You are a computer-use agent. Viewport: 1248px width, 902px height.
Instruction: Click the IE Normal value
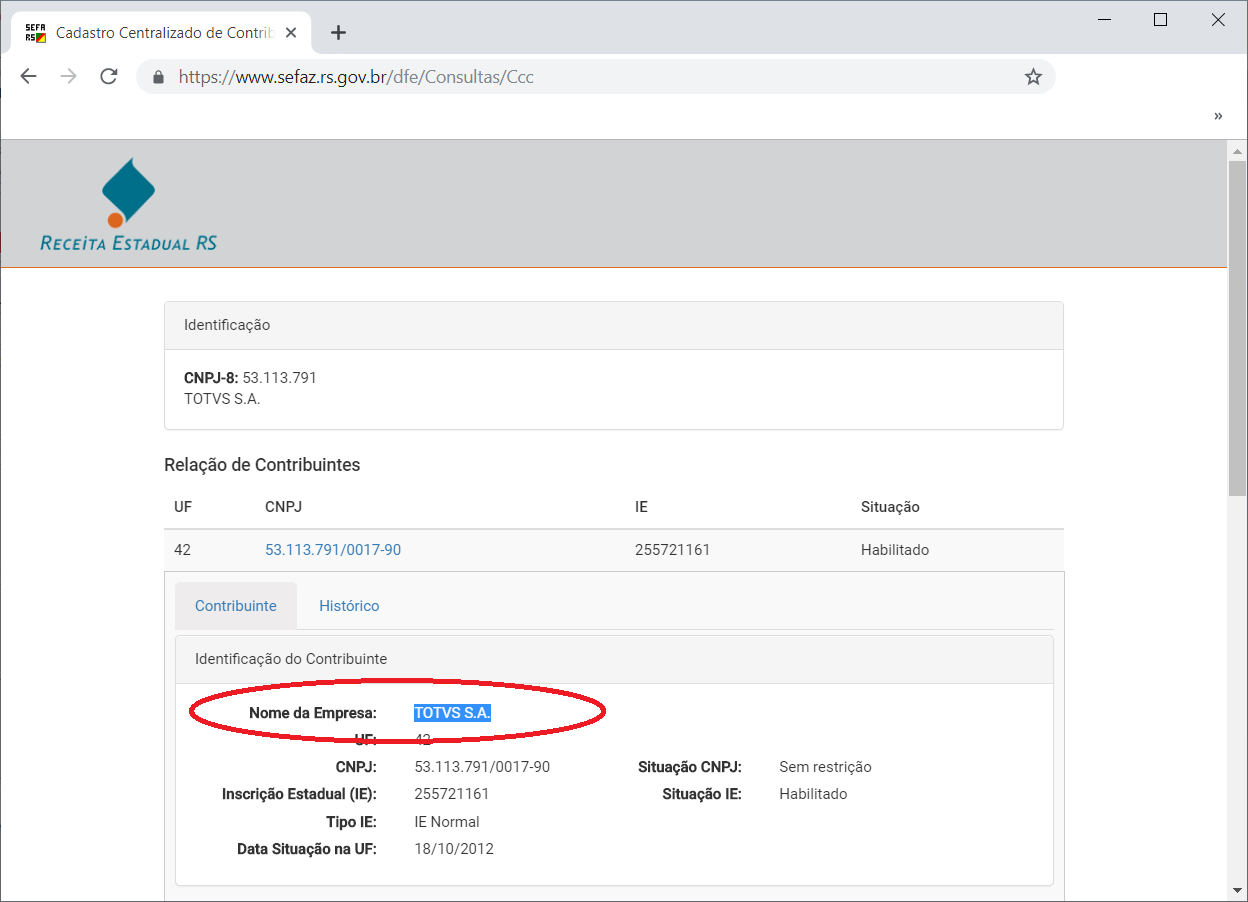point(447,822)
